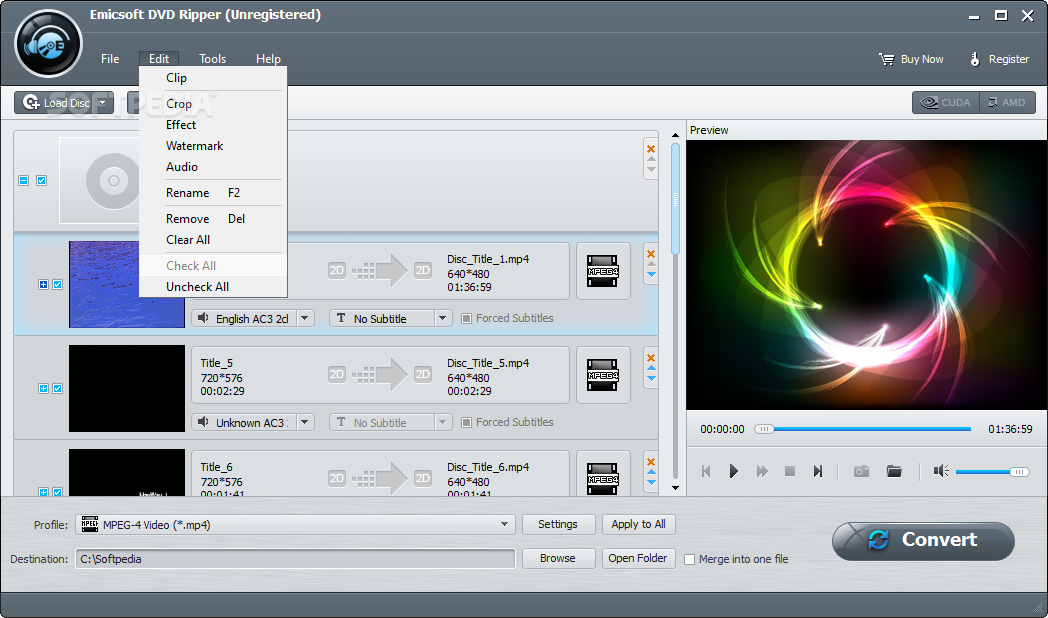Viewport: 1048px width, 618px height.
Task: Click the profile Settings button
Action: [x=558, y=524]
